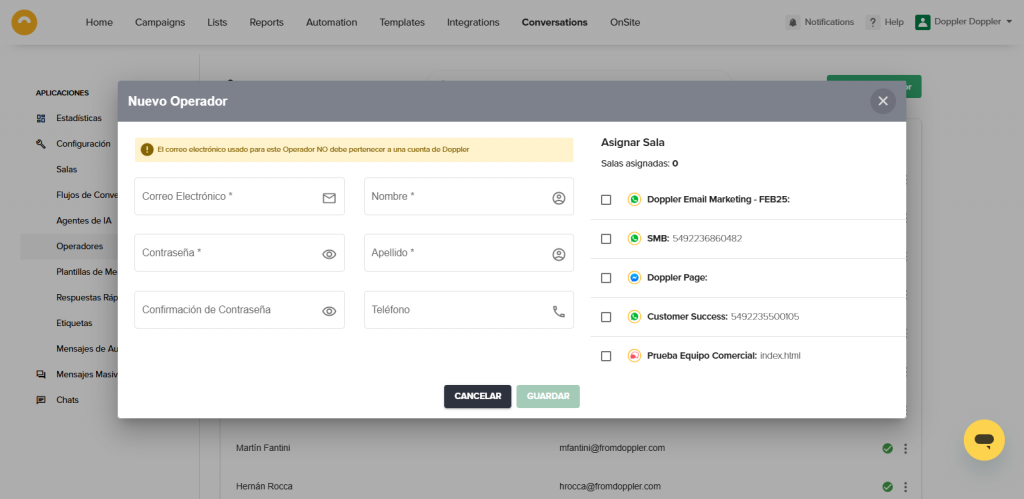Screen dimensions: 1024x499
Task: Open the three-dot menu for Hernán Rocca
Action: (x=905, y=487)
